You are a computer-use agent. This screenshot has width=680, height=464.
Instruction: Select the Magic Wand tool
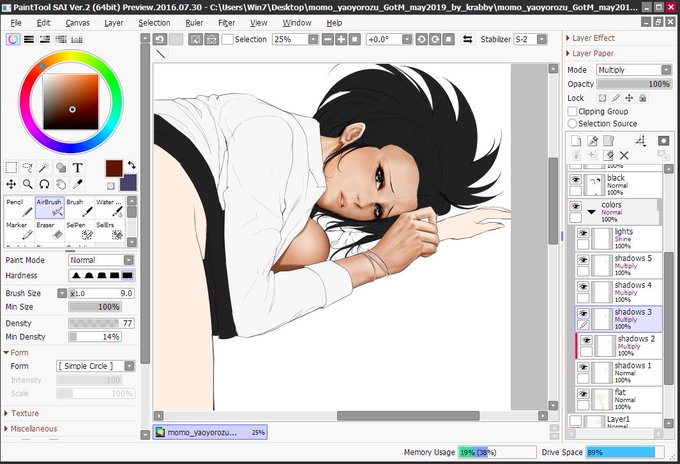tap(44, 167)
